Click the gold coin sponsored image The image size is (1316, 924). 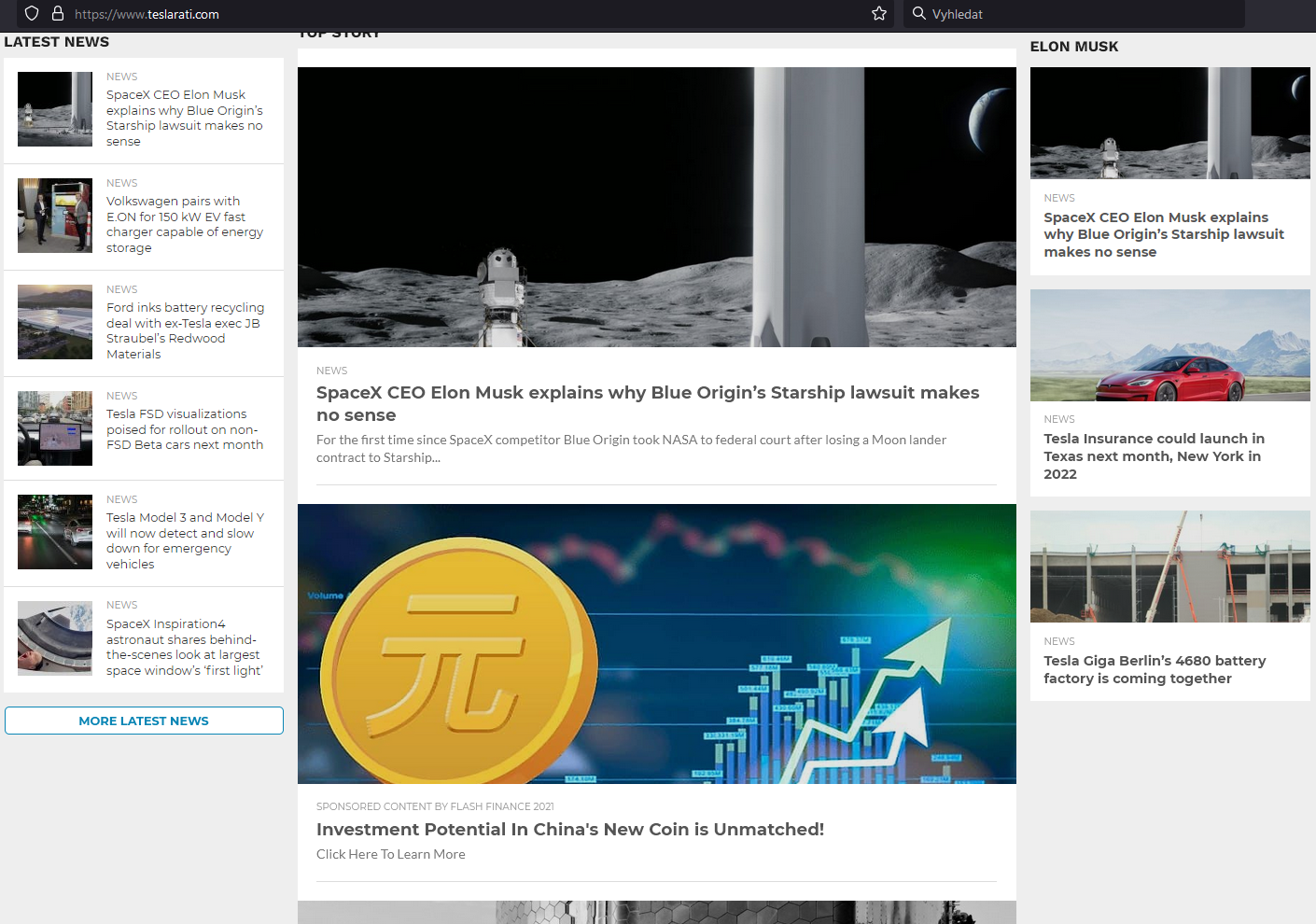[657, 644]
